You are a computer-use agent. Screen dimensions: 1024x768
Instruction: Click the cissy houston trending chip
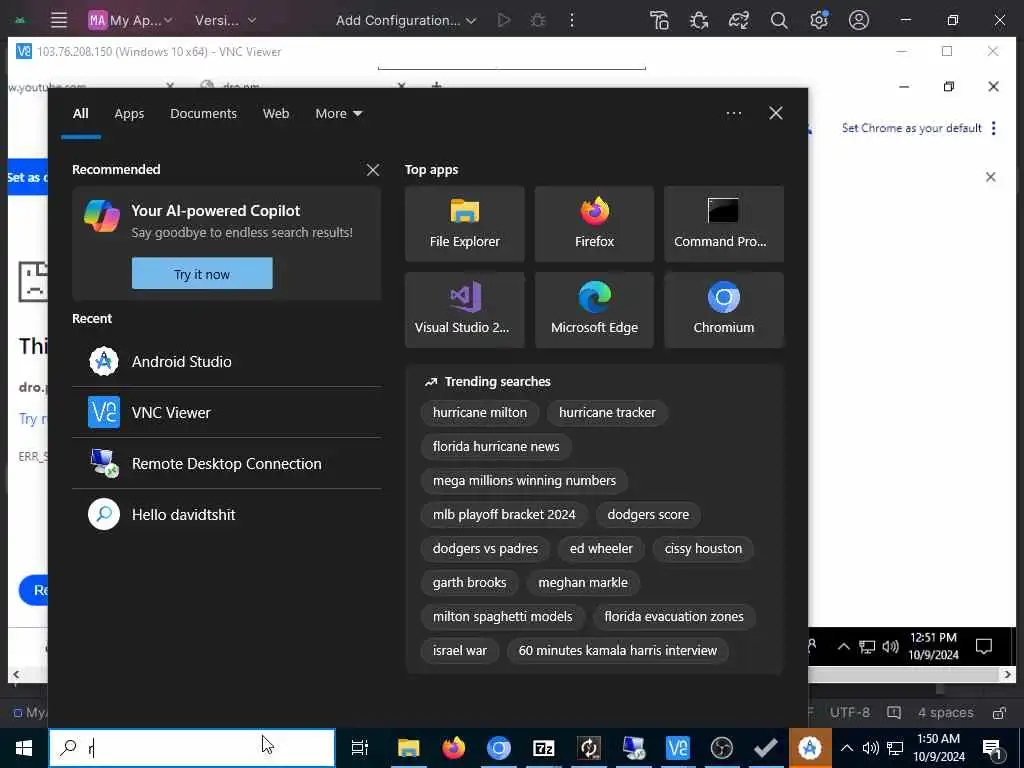pos(703,549)
